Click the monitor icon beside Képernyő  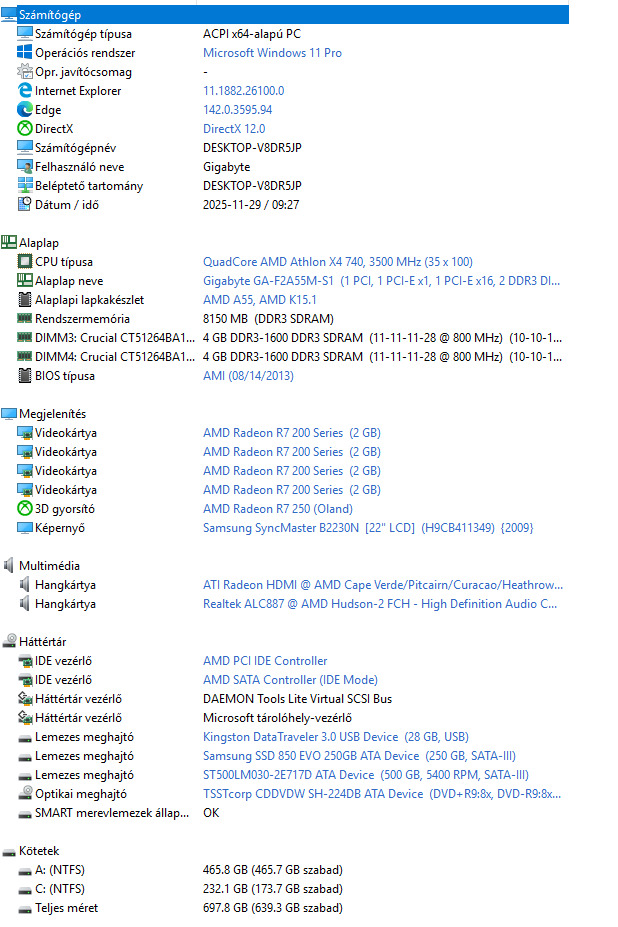(x=25, y=528)
